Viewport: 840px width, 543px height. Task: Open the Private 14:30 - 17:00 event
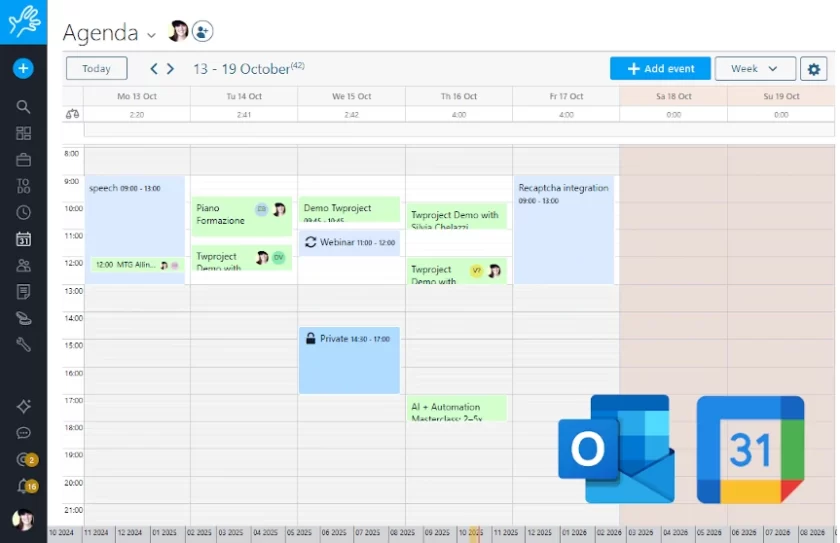(349, 359)
